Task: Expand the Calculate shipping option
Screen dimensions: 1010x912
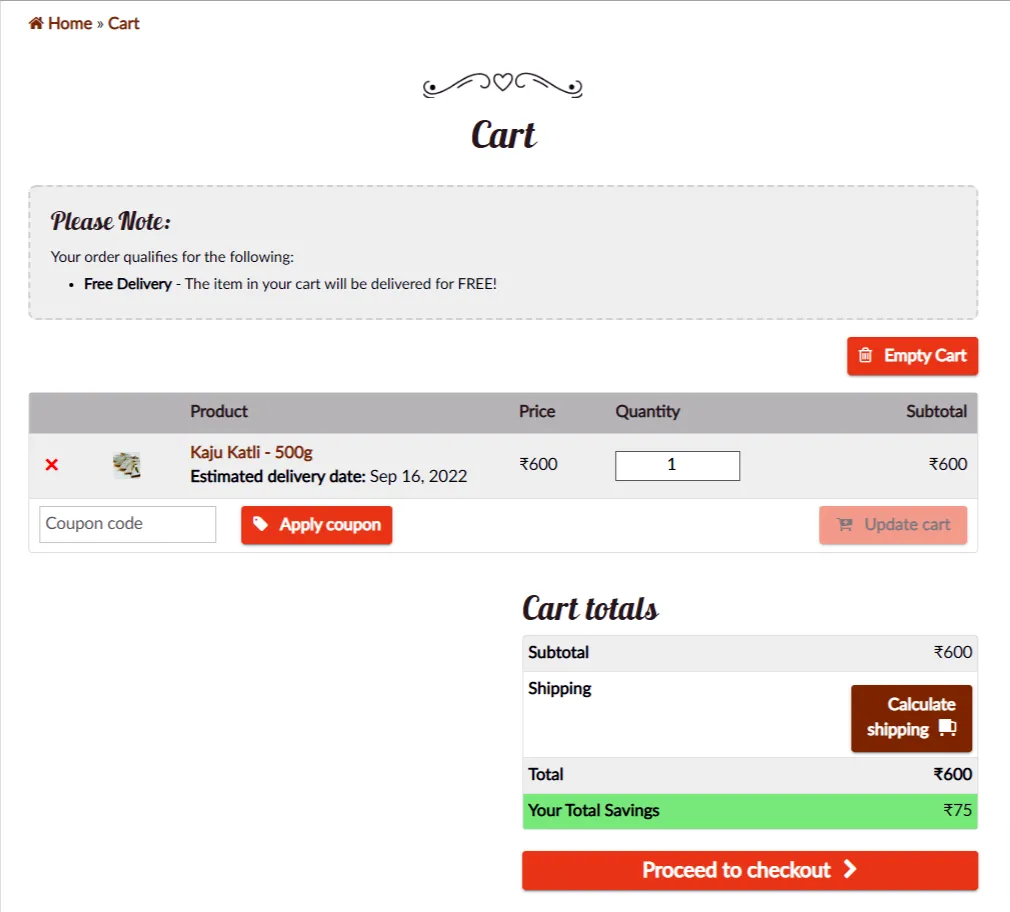Action: [x=911, y=717]
